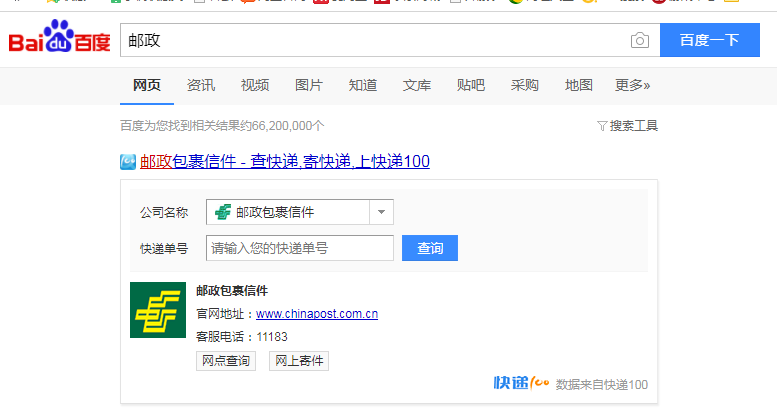Go to the 文库 tab
This screenshot has width=777, height=410.
click(x=417, y=85)
